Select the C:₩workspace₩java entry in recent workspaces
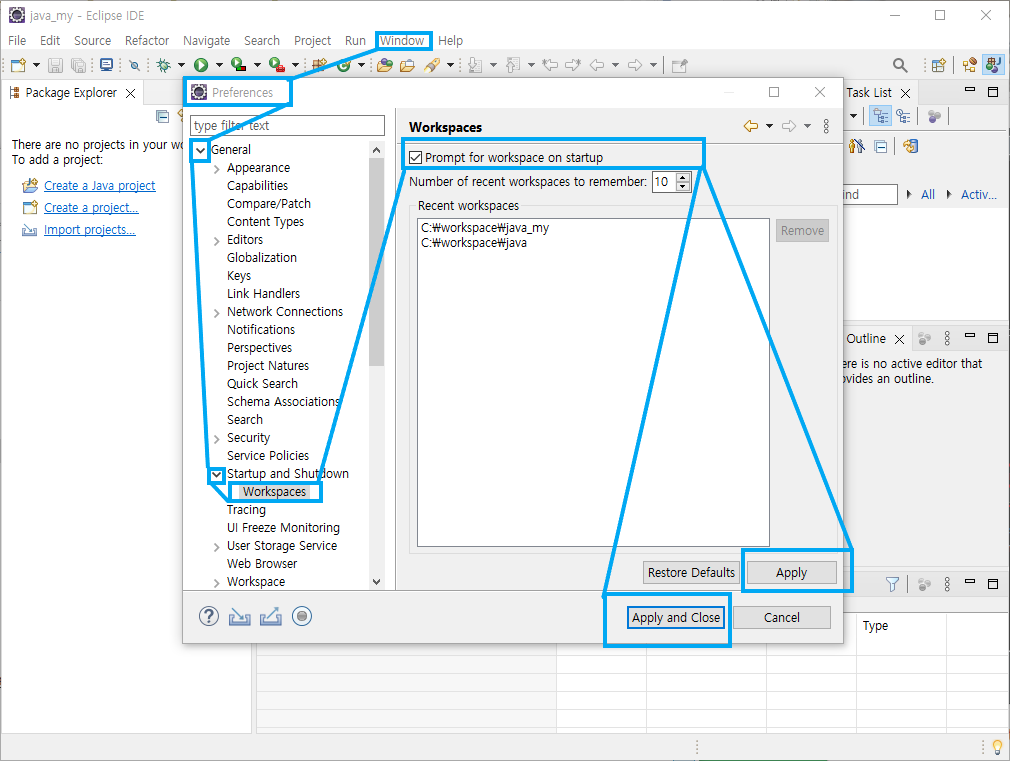Screen dimensions: 1010x761 [474, 243]
